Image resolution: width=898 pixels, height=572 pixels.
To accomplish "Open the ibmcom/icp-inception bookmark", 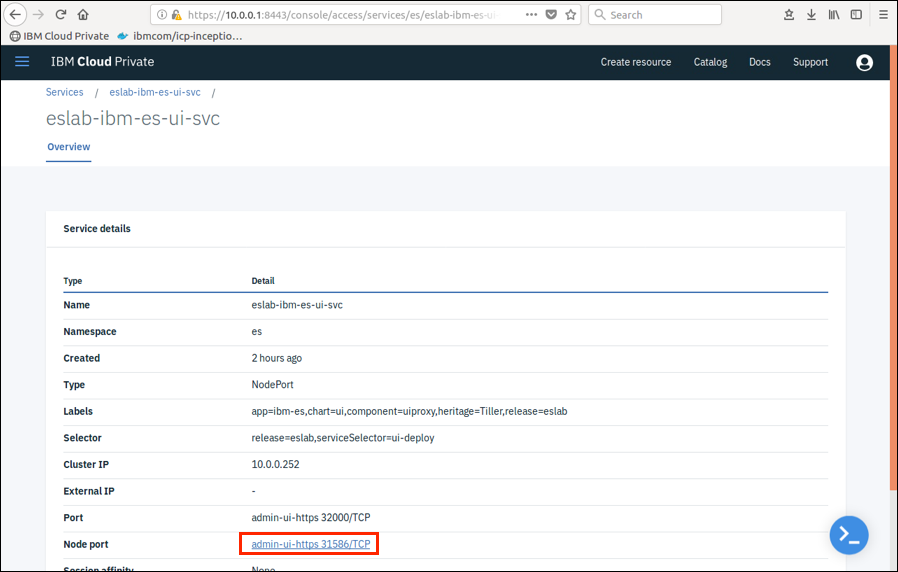I will point(180,36).
